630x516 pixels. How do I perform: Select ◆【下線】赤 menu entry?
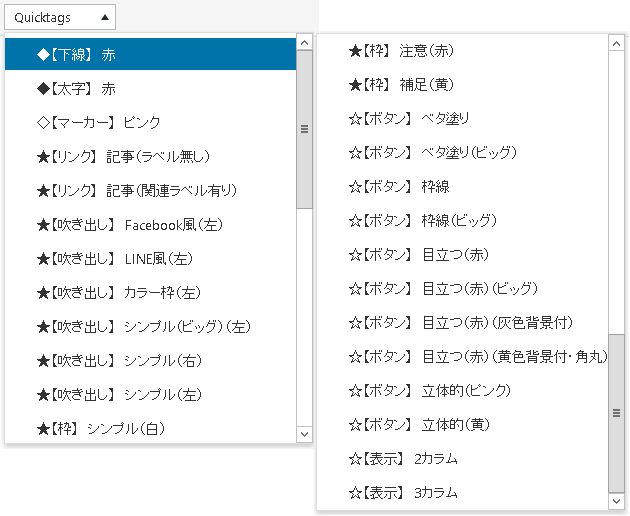point(151,54)
